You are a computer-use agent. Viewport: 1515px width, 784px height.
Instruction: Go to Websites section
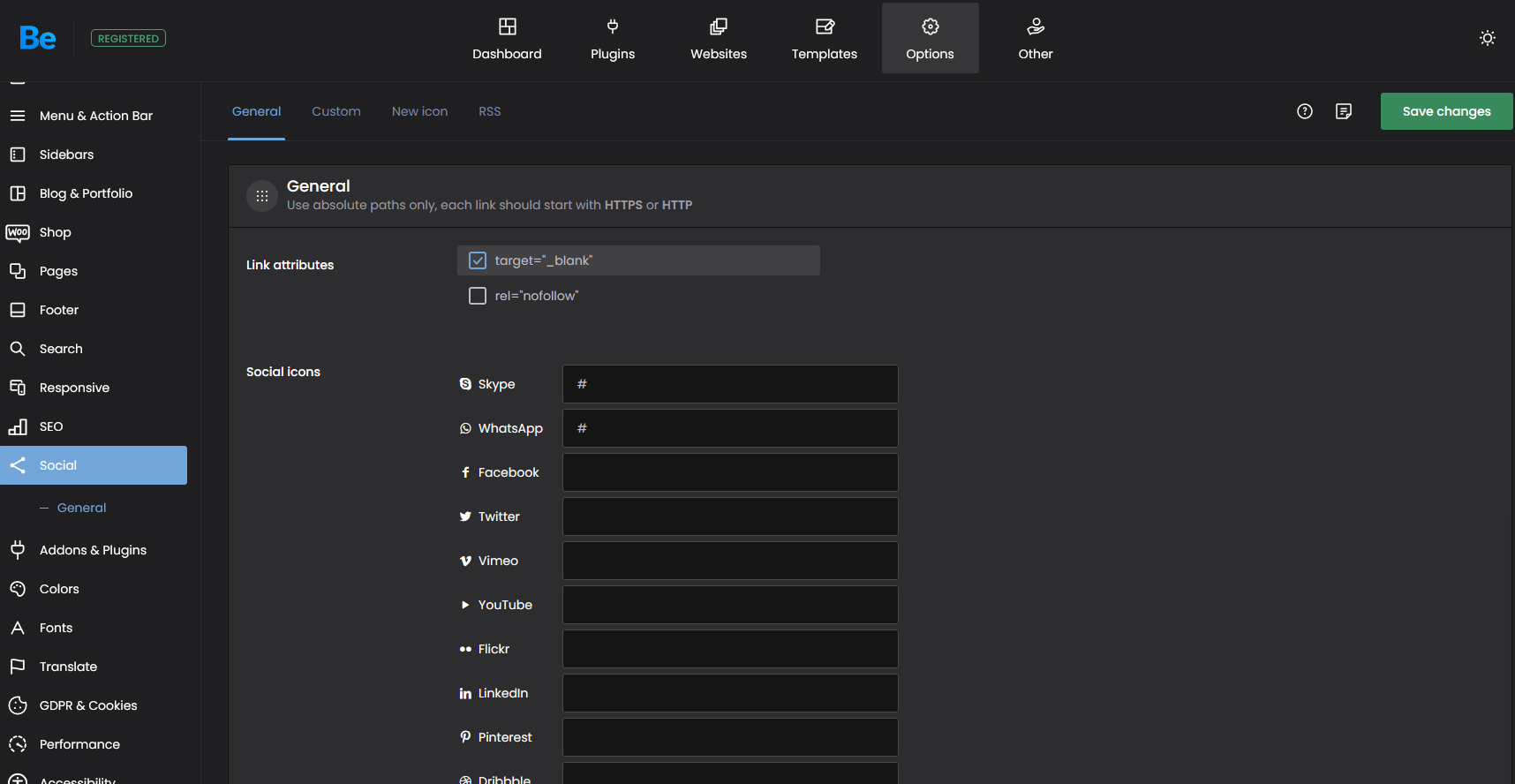(x=719, y=38)
